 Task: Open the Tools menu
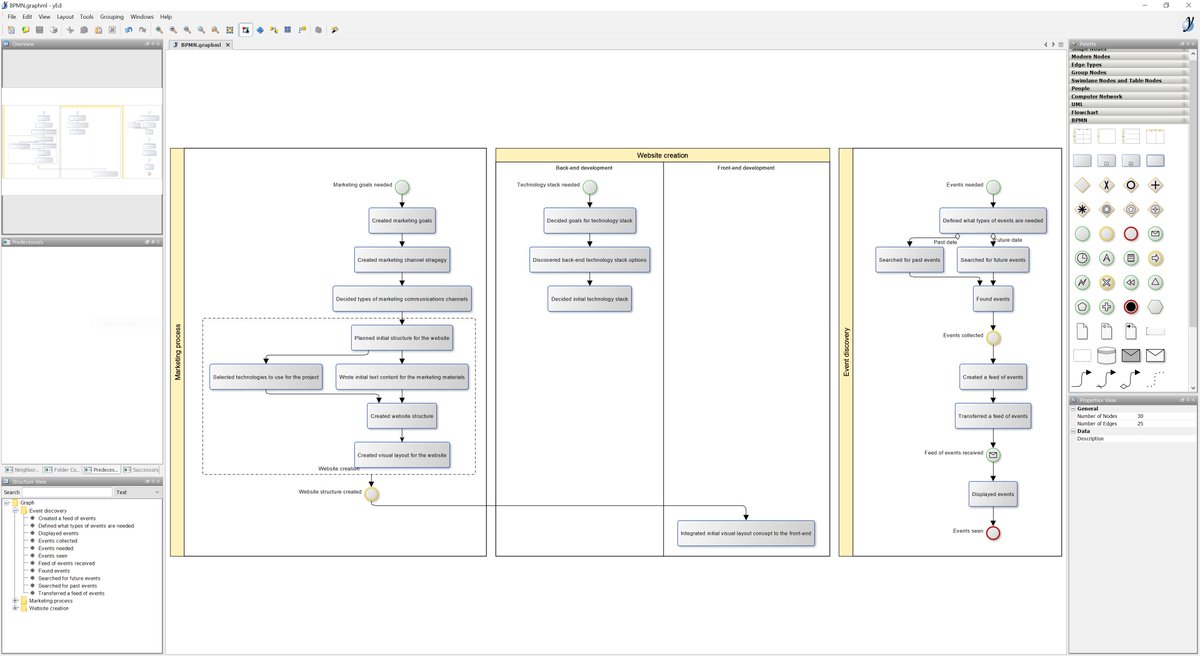click(87, 17)
